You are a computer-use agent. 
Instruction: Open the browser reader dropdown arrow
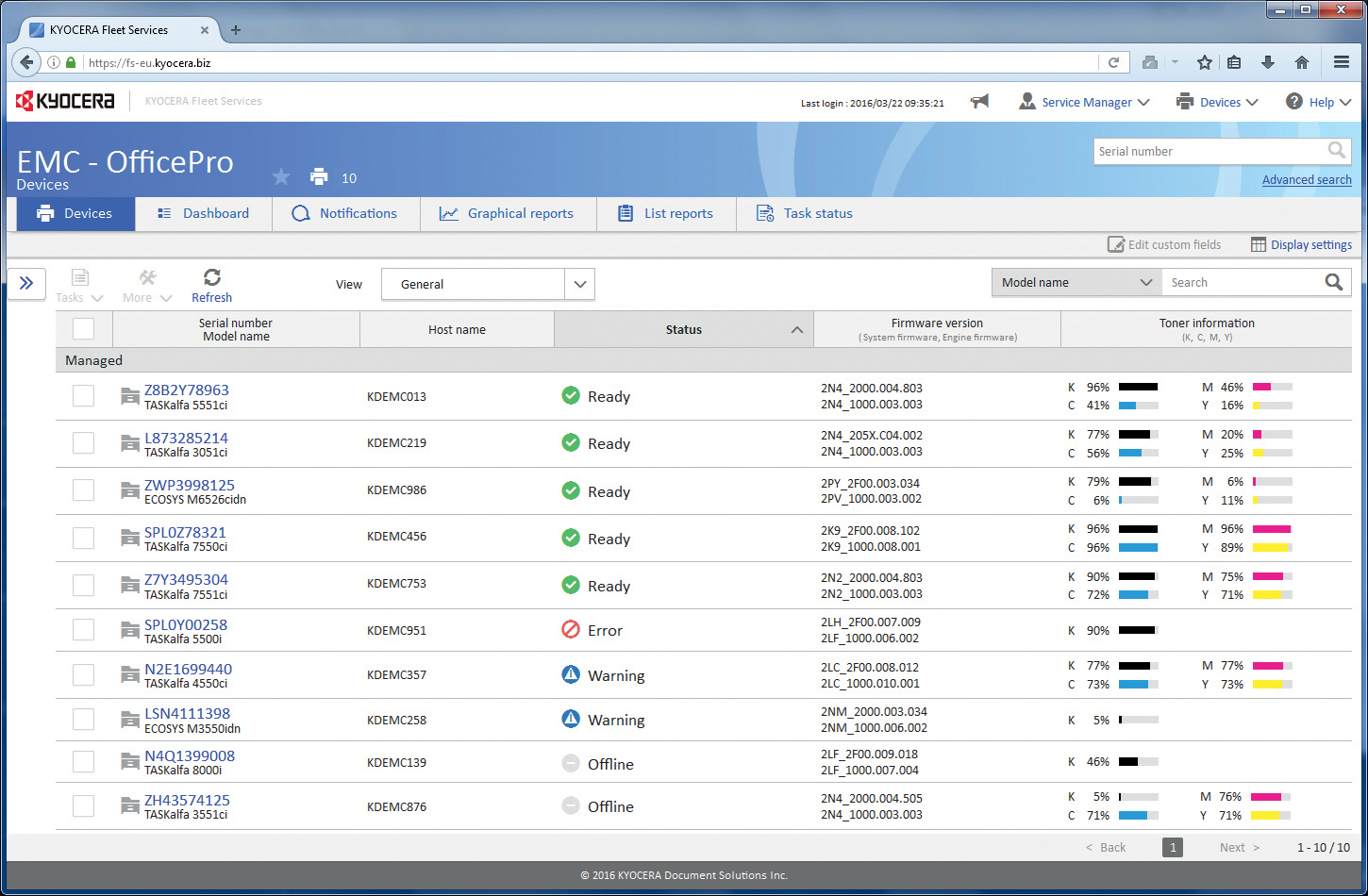coord(1176,62)
